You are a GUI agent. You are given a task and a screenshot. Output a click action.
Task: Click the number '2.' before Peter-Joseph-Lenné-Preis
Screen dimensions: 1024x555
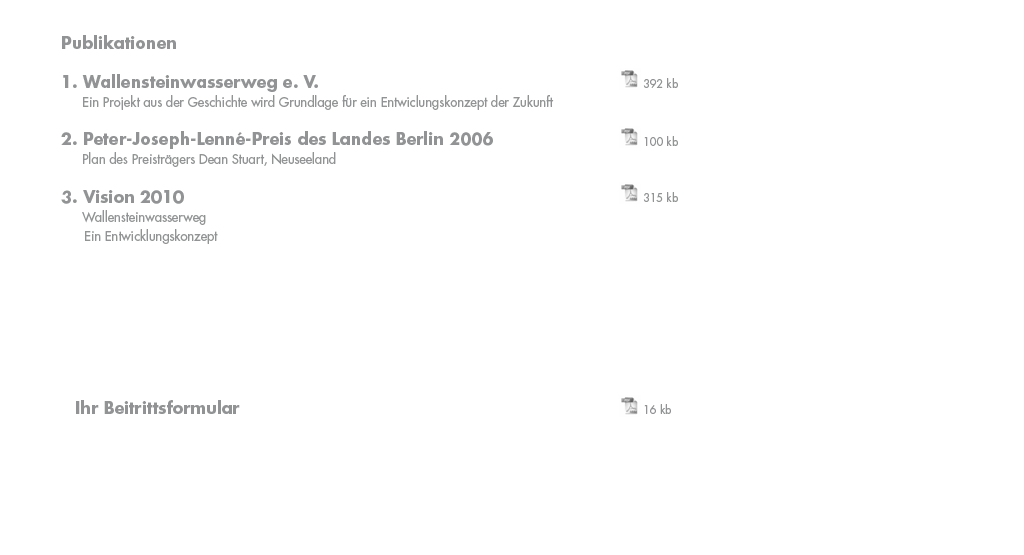[69, 139]
